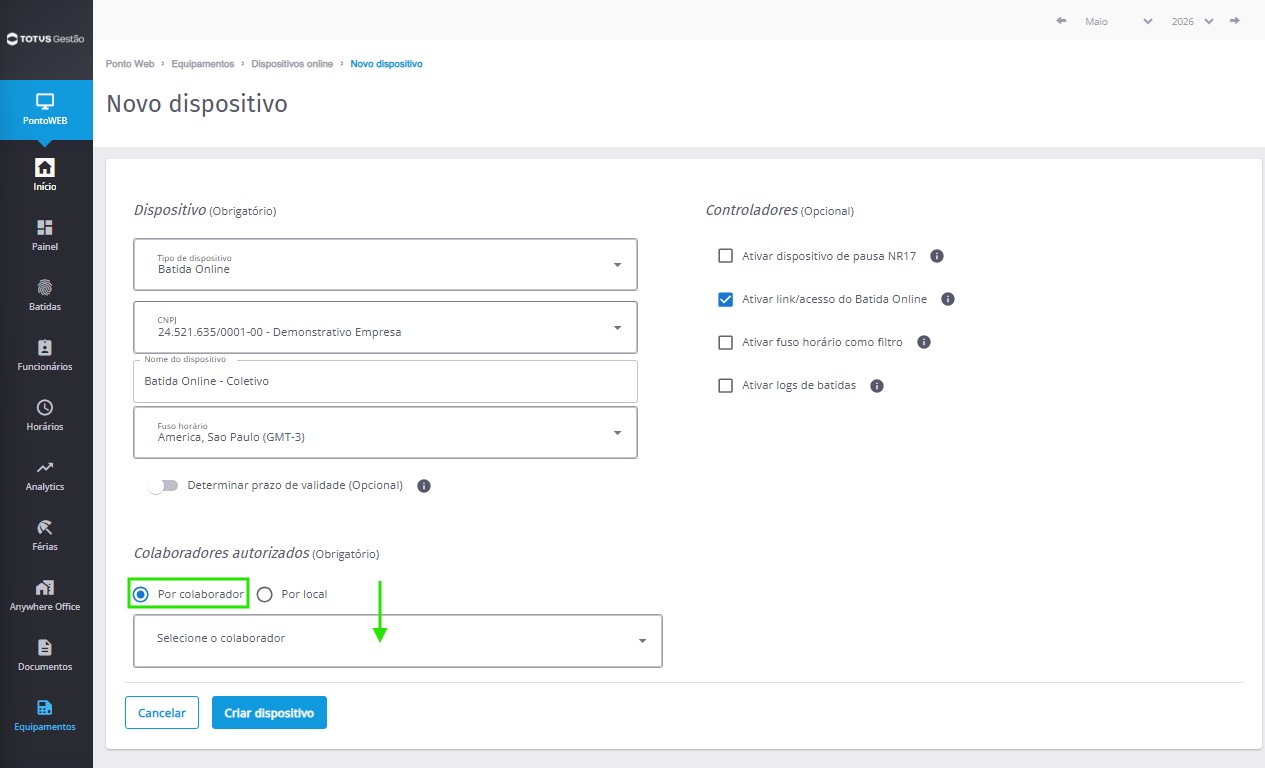Click the Cancelar button
This screenshot has width=1265, height=768.
coord(162,713)
